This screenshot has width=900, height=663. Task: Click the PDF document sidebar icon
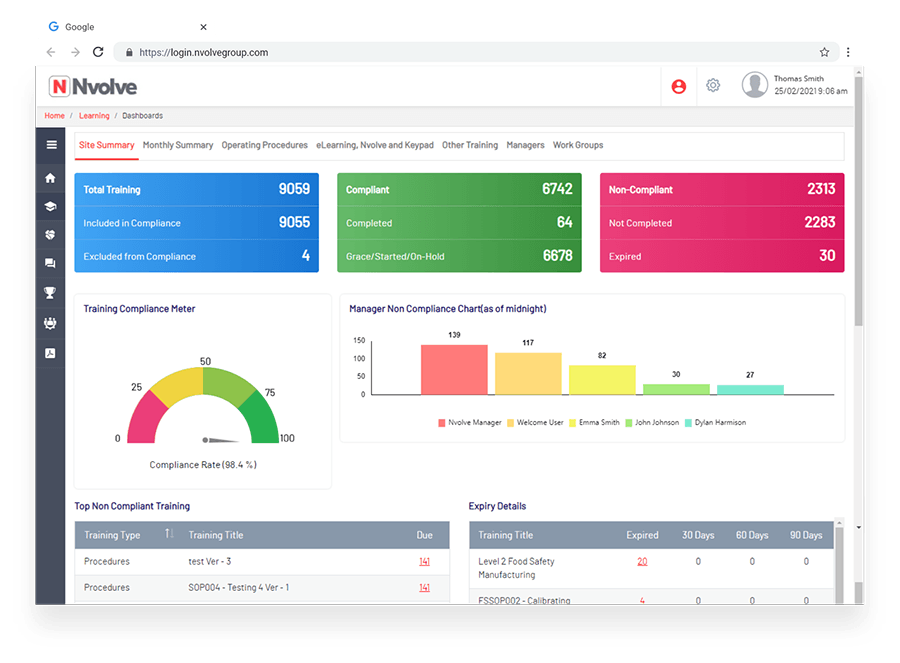[x=50, y=353]
